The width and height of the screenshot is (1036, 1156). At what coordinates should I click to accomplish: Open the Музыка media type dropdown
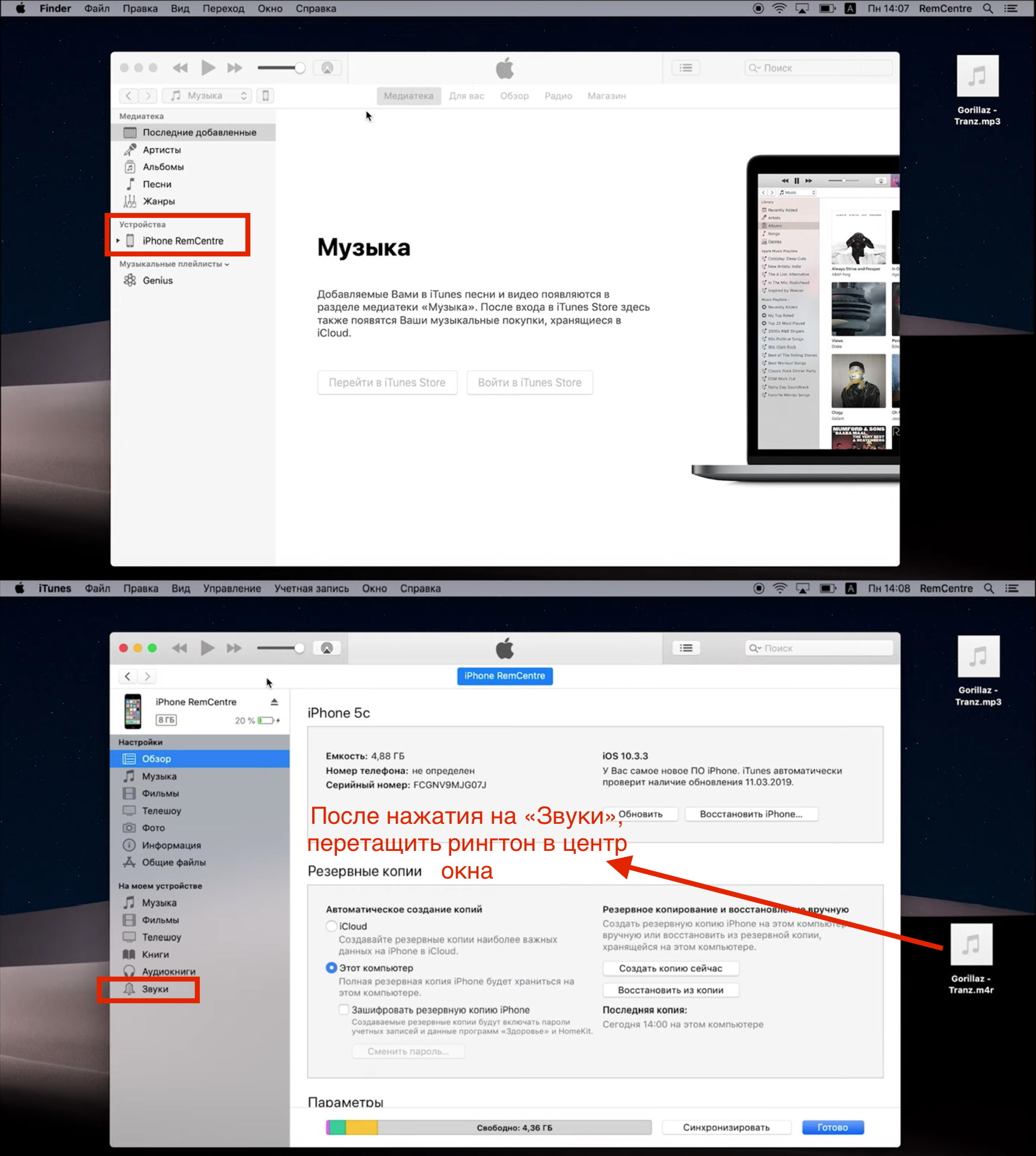pos(208,96)
